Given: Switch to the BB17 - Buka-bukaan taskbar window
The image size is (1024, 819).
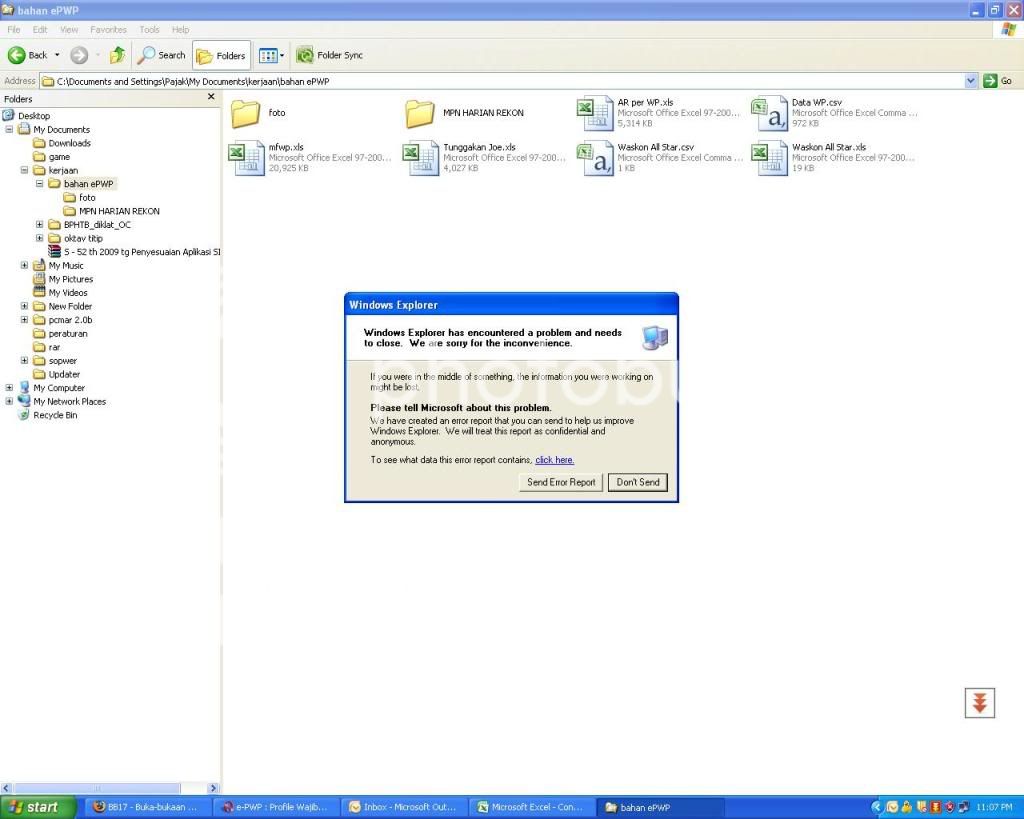Looking at the screenshot, I should (x=149, y=808).
